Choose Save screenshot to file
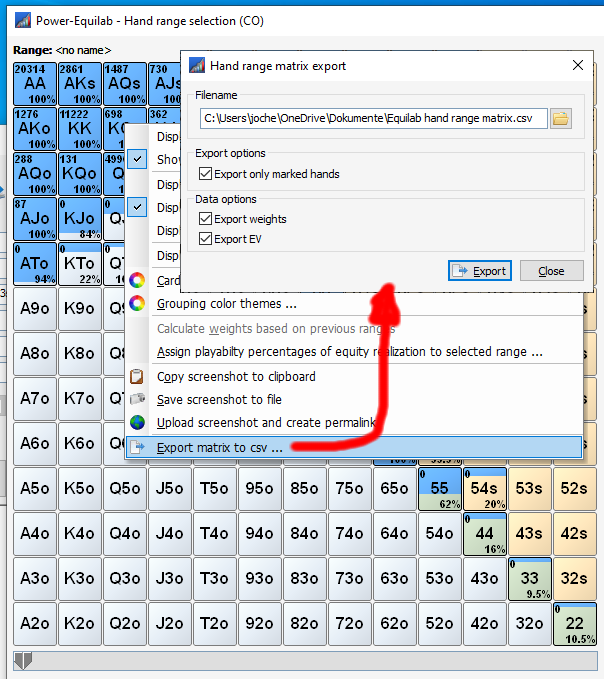Image resolution: width=604 pixels, height=679 pixels. pyautogui.click(x=354, y=399)
